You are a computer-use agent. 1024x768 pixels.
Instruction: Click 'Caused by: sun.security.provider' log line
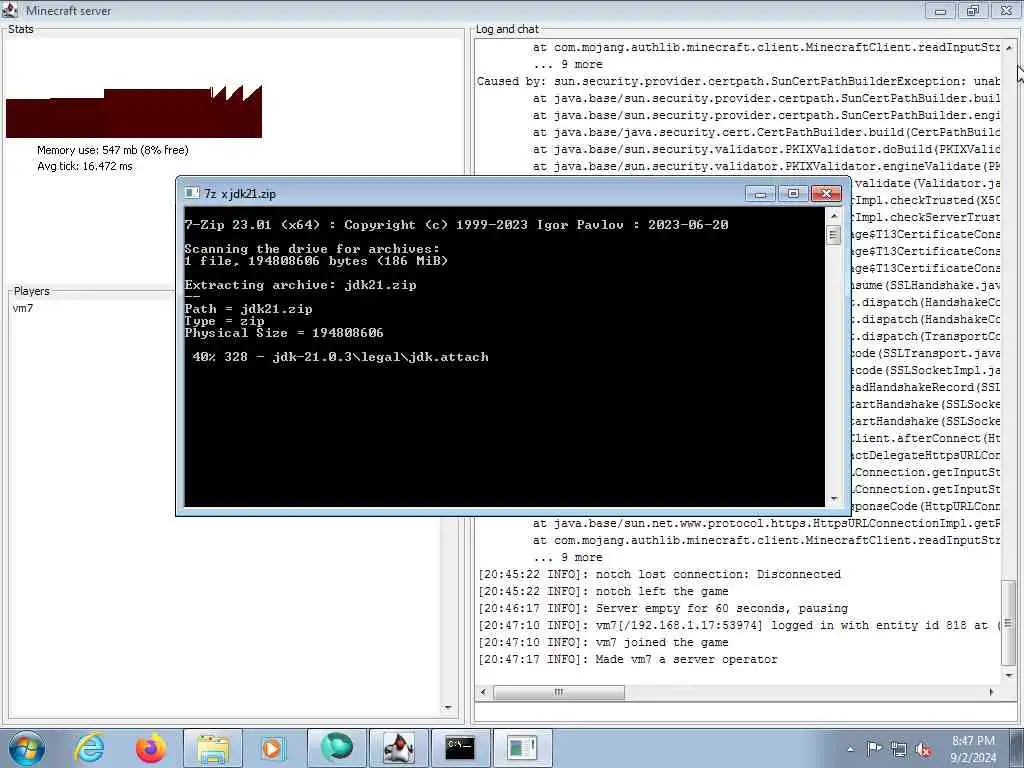[738, 81]
